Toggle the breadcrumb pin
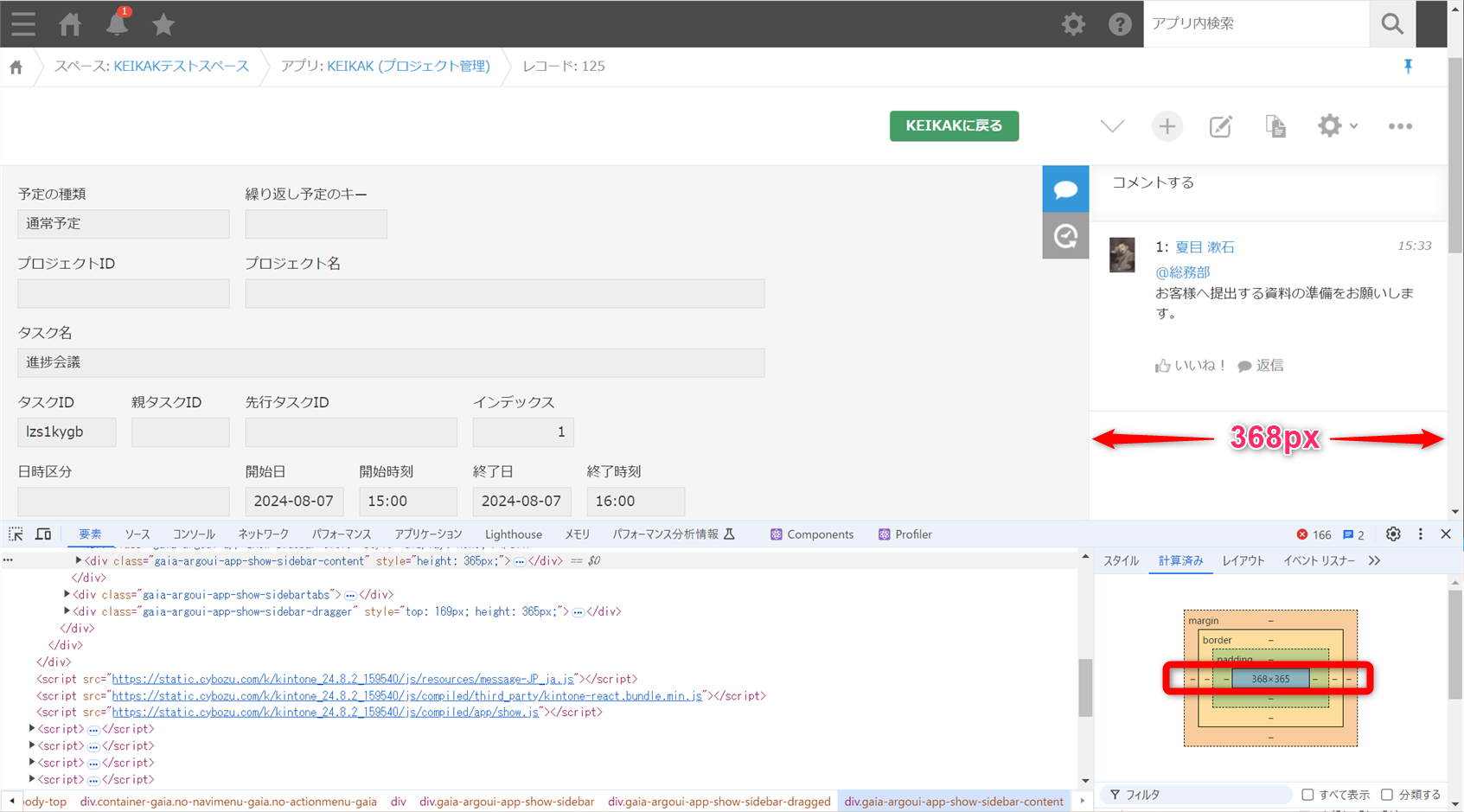This screenshot has height=812, width=1464. click(1408, 66)
